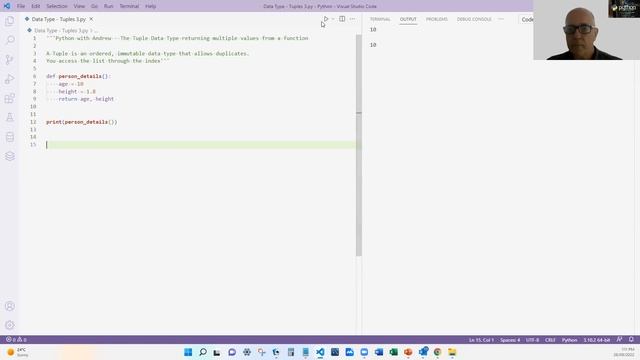
Task: Open the Accounts icon in activity bar
Action: coord(10,306)
